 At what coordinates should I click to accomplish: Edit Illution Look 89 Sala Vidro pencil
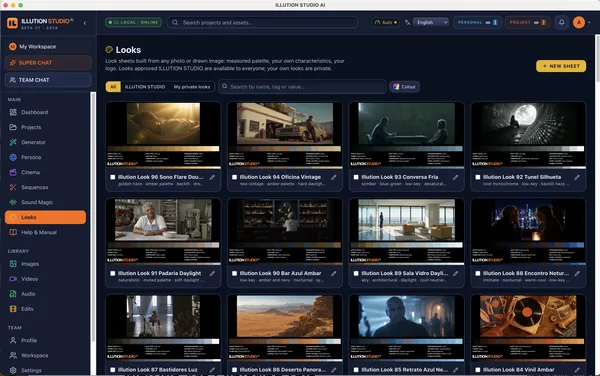point(455,273)
